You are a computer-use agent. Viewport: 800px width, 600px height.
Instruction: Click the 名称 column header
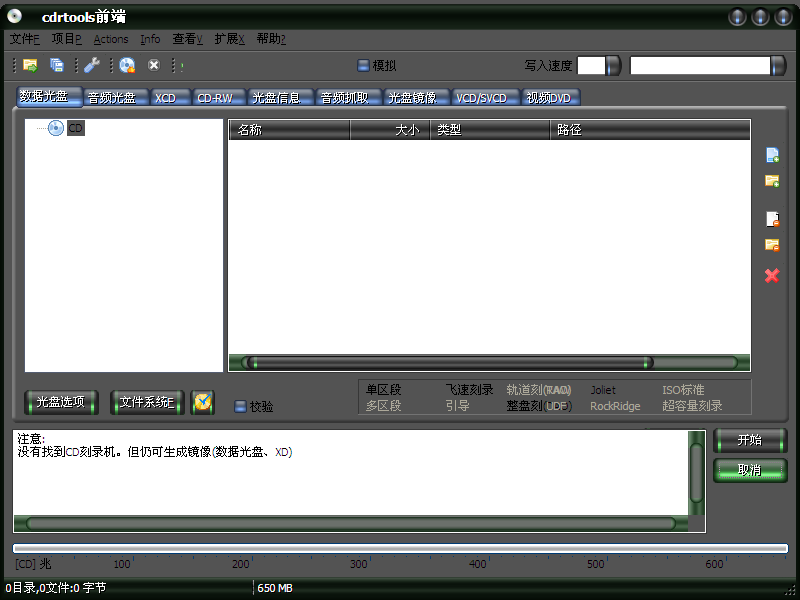tap(289, 130)
